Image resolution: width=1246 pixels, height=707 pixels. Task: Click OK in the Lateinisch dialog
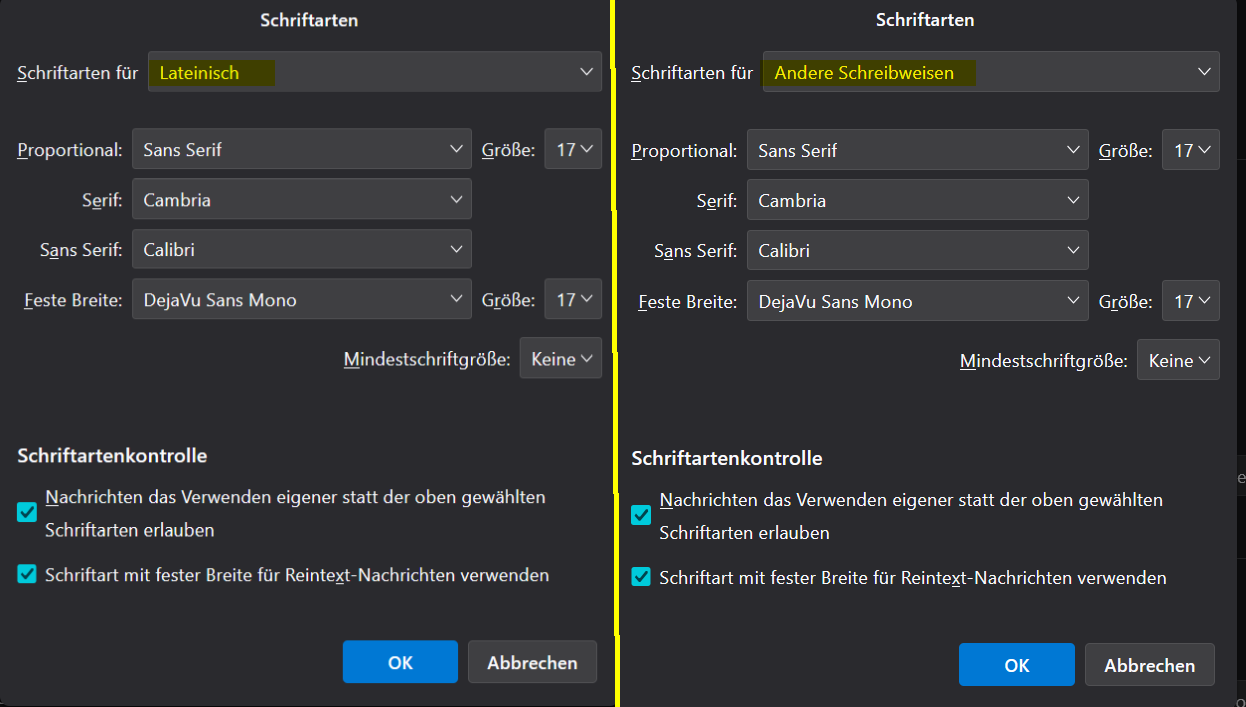pos(400,662)
